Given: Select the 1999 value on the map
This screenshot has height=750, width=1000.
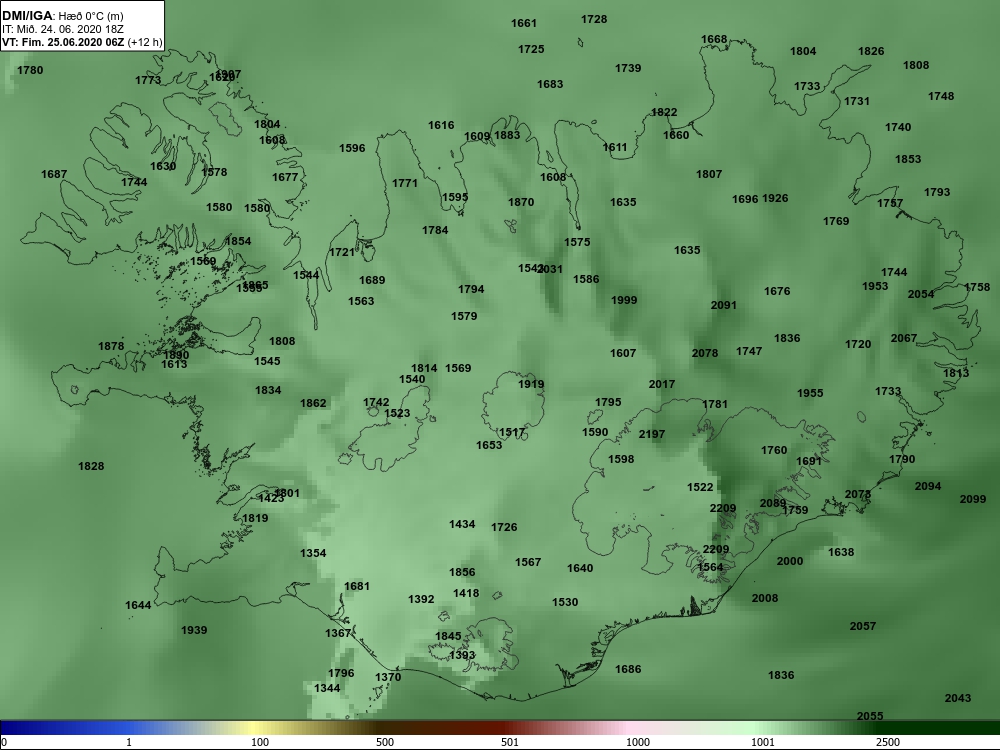Looking at the screenshot, I should 624,300.
